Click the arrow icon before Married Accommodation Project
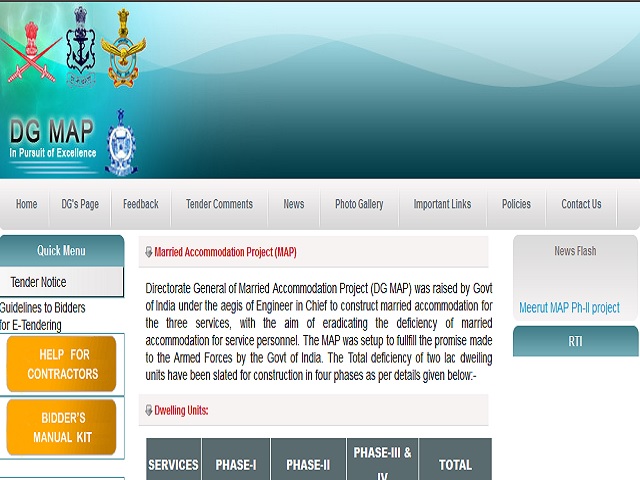640x480 pixels. coord(149,252)
